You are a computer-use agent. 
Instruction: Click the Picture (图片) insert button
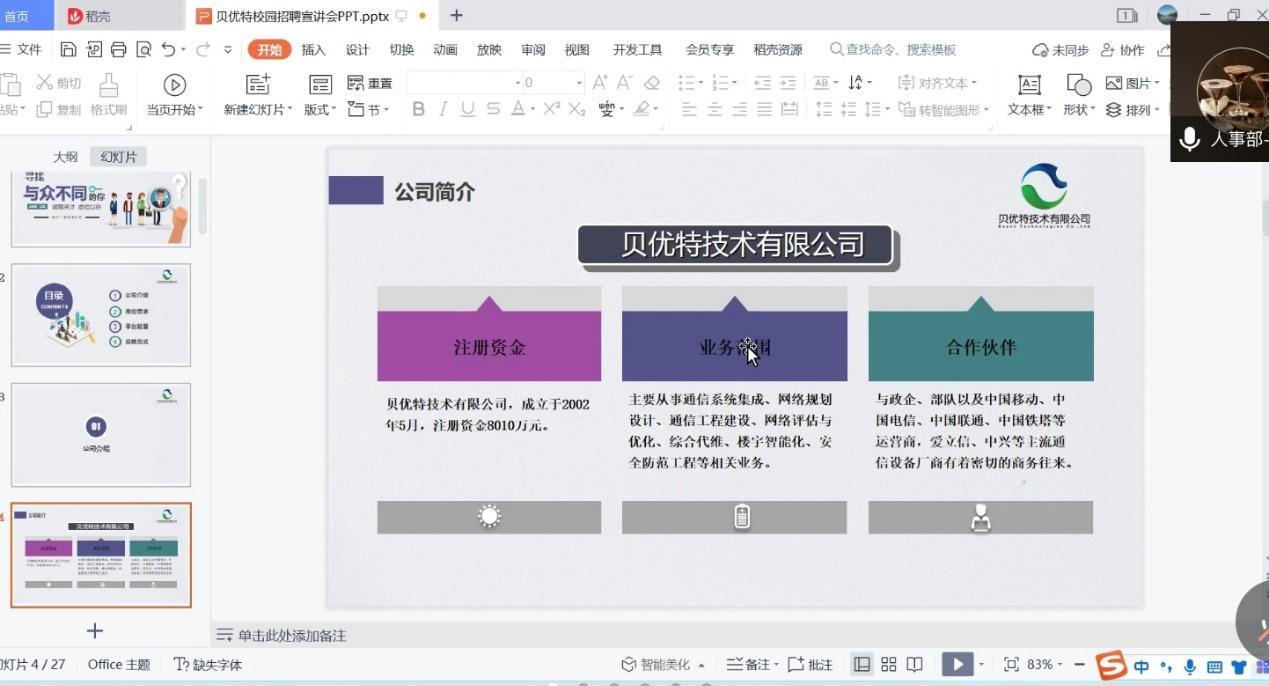(x=1133, y=83)
